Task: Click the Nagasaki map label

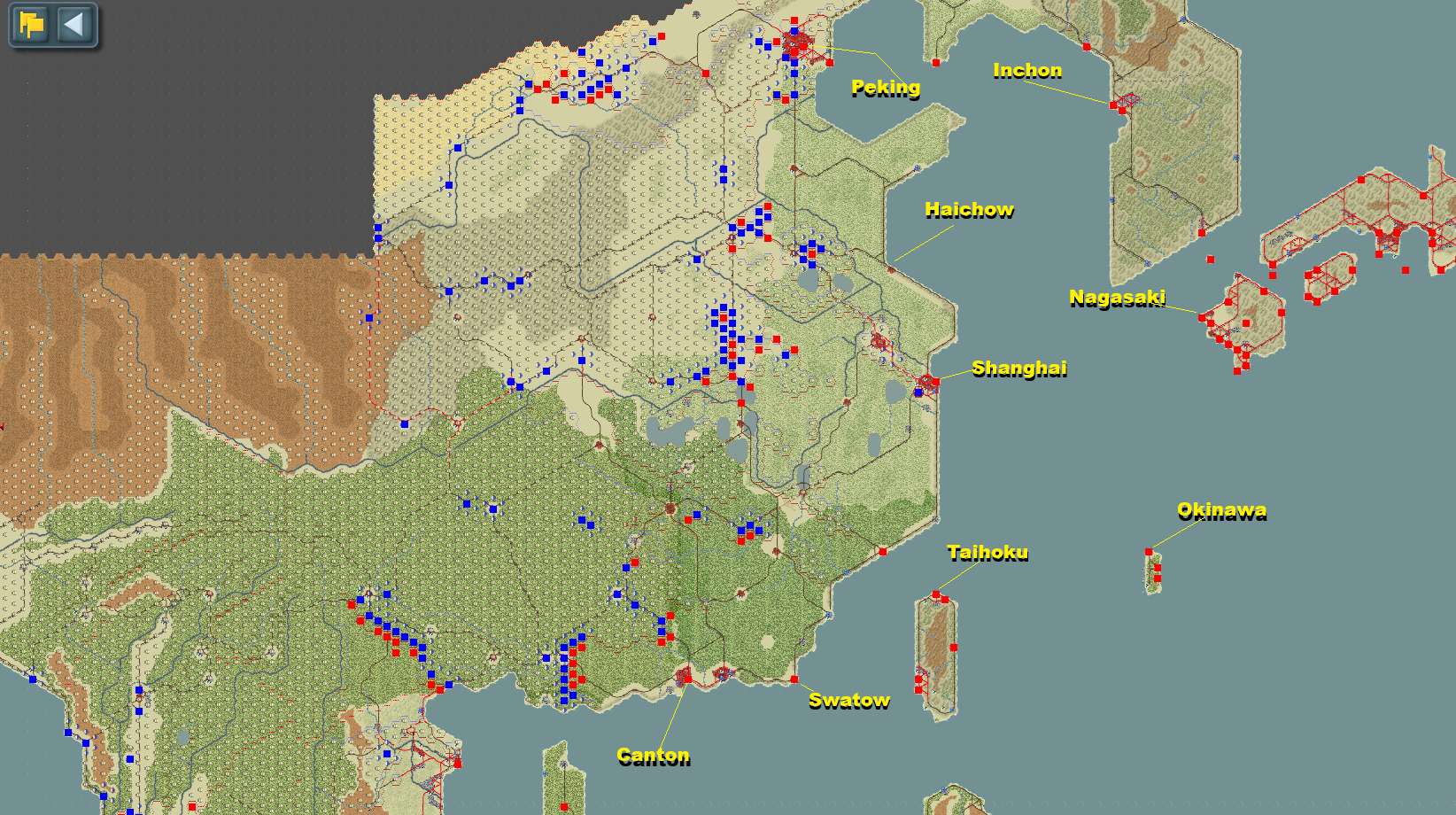Action: tap(1117, 298)
